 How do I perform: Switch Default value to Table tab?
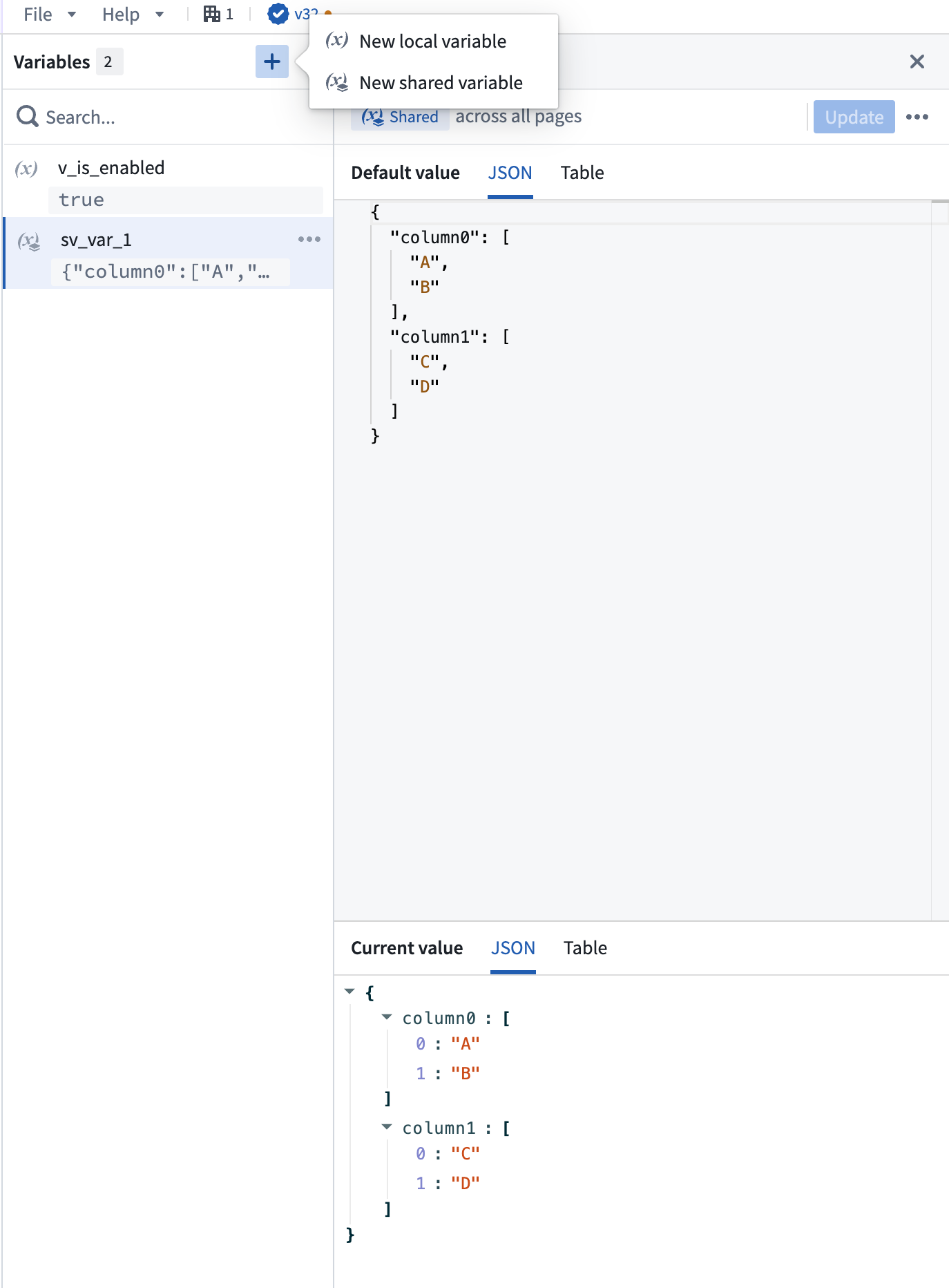click(582, 173)
